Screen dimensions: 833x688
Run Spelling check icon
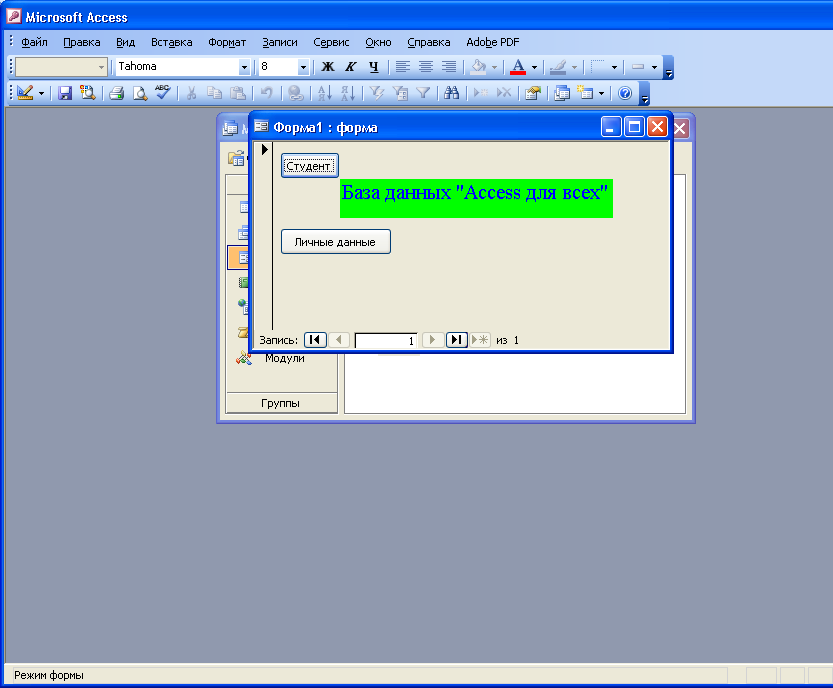click(163, 93)
